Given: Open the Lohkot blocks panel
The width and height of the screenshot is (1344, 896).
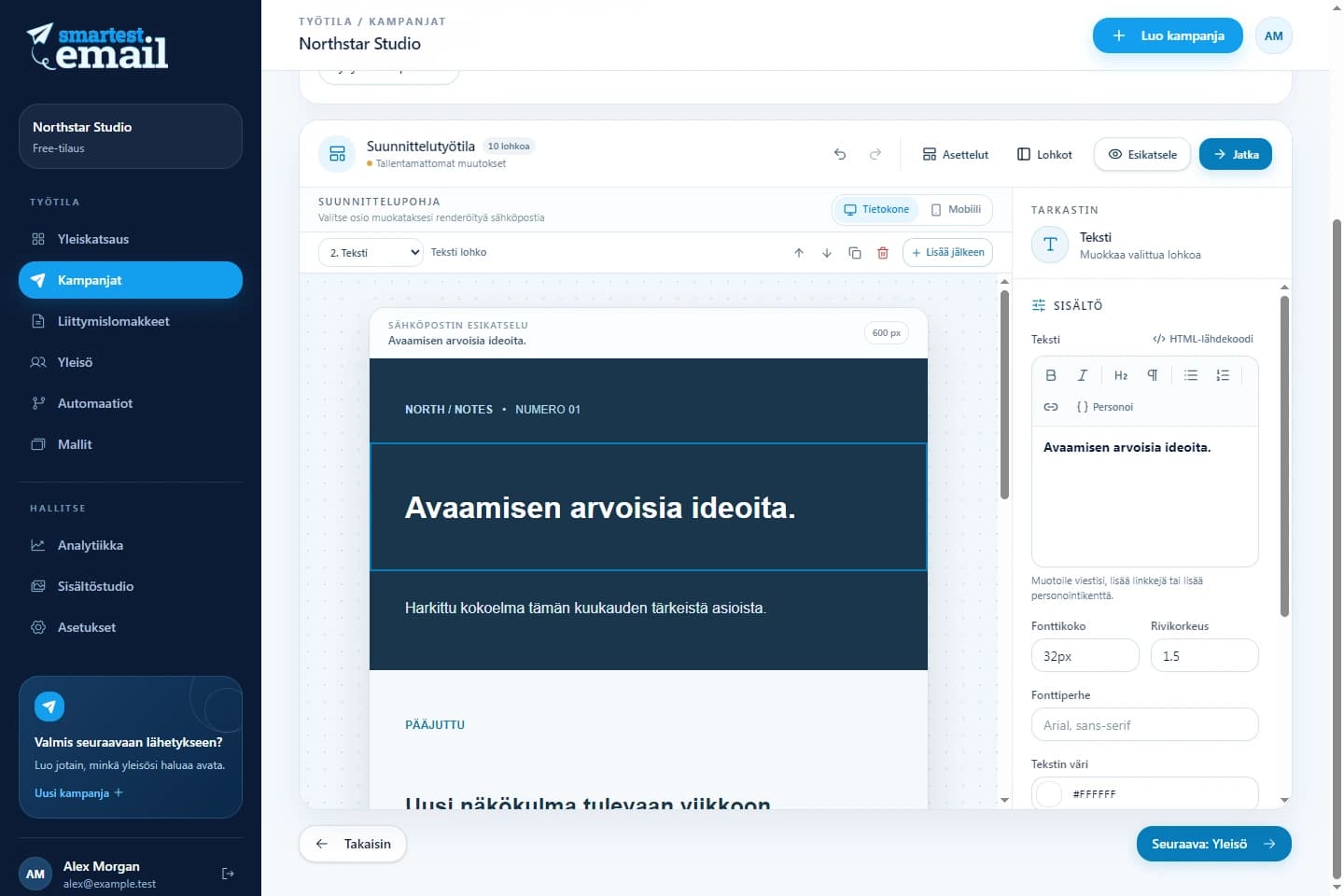Looking at the screenshot, I should pos(1044,154).
